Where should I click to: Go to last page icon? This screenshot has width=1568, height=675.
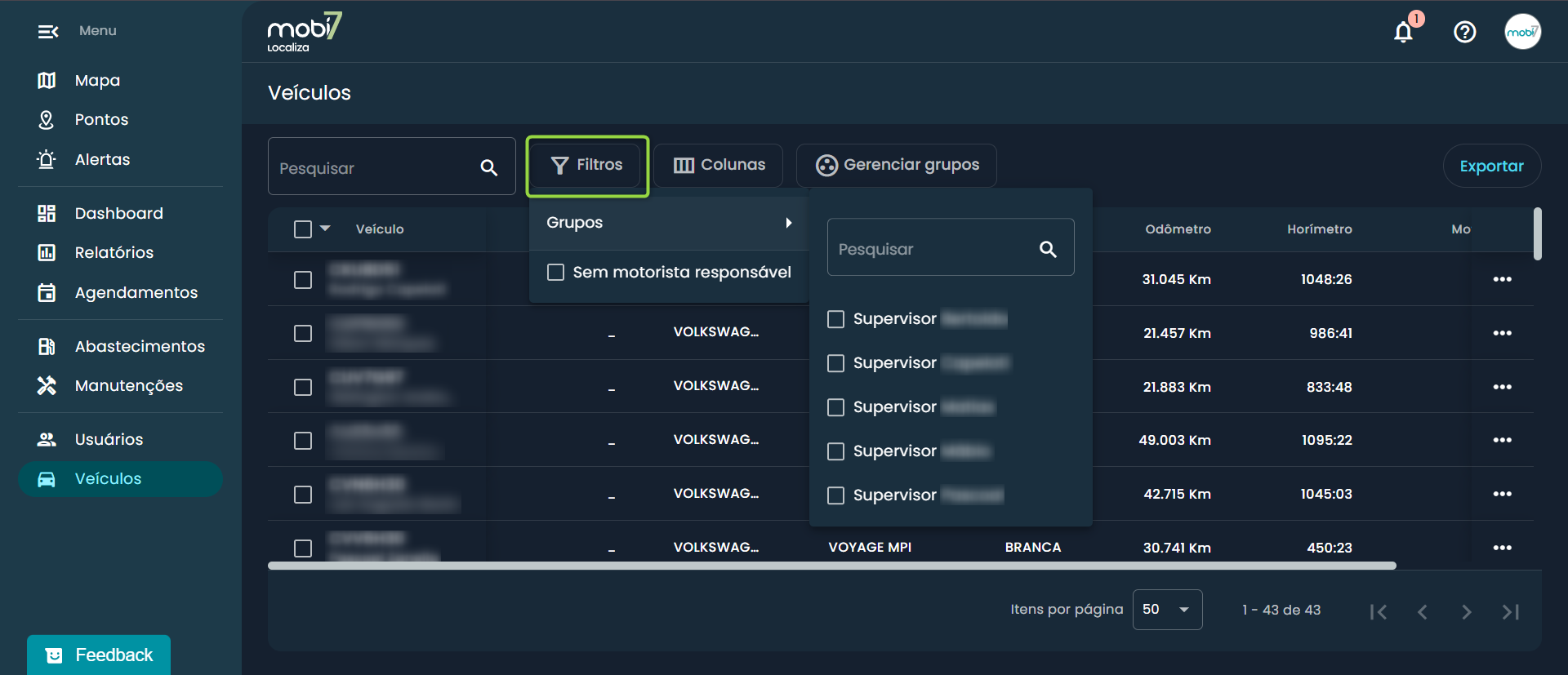click(1510, 611)
